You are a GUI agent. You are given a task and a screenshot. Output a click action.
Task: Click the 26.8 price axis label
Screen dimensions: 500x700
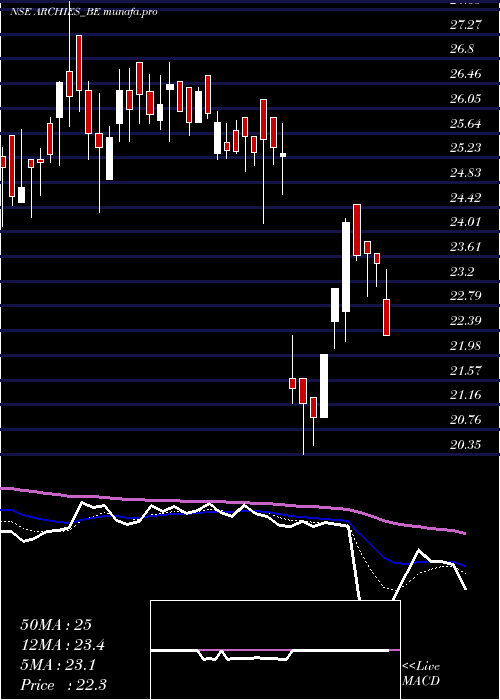[462, 49]
